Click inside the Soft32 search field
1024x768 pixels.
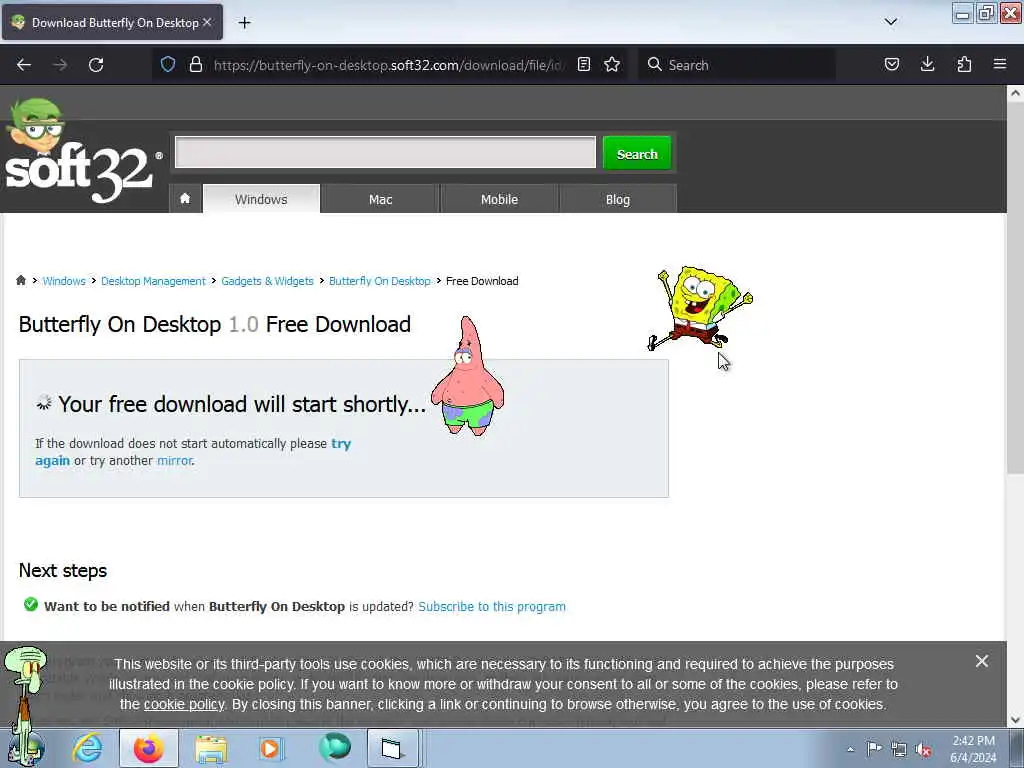point(385,152)
